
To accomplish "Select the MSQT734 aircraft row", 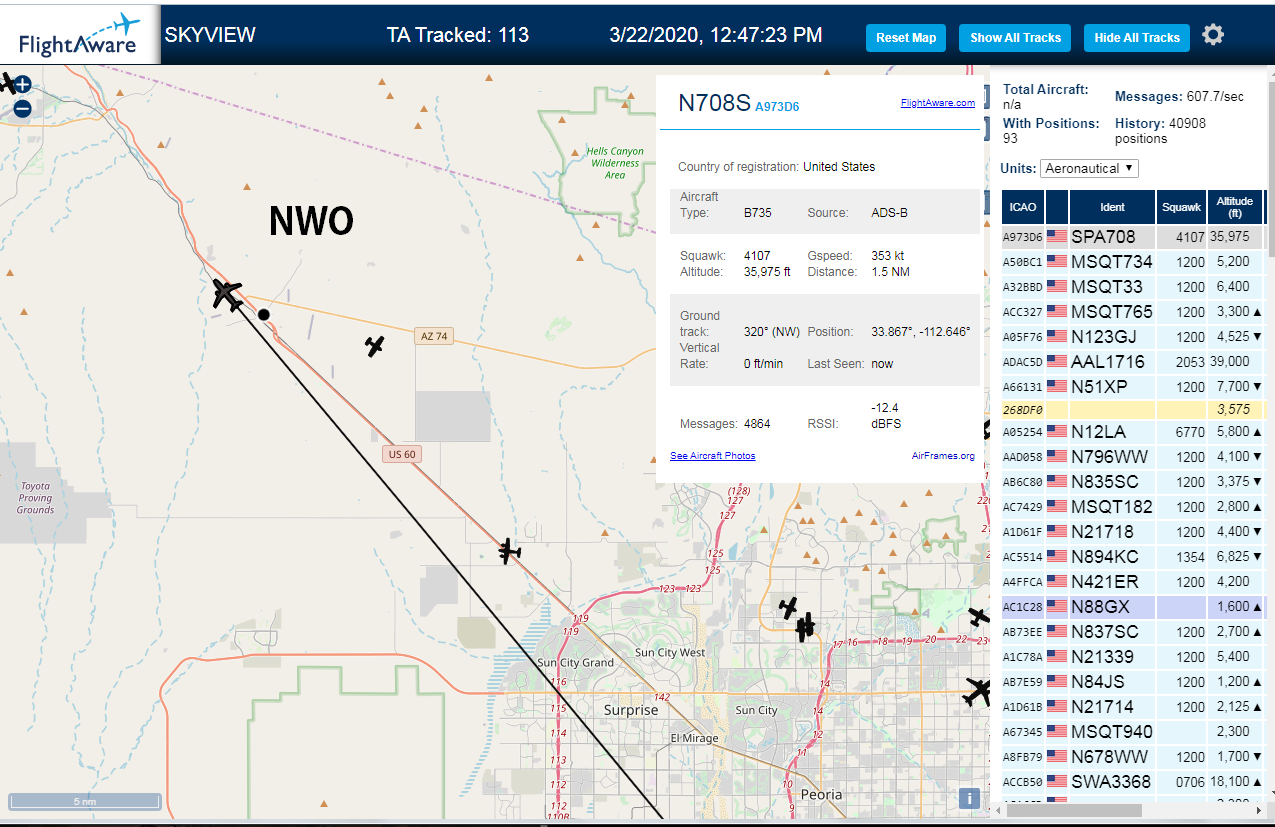I will 1133,262.
